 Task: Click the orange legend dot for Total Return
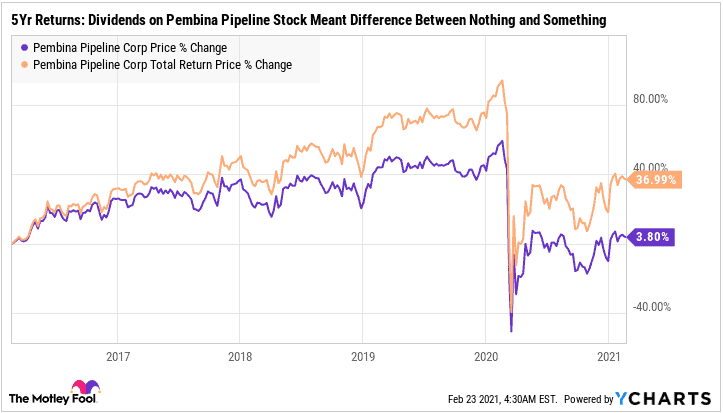24,64
